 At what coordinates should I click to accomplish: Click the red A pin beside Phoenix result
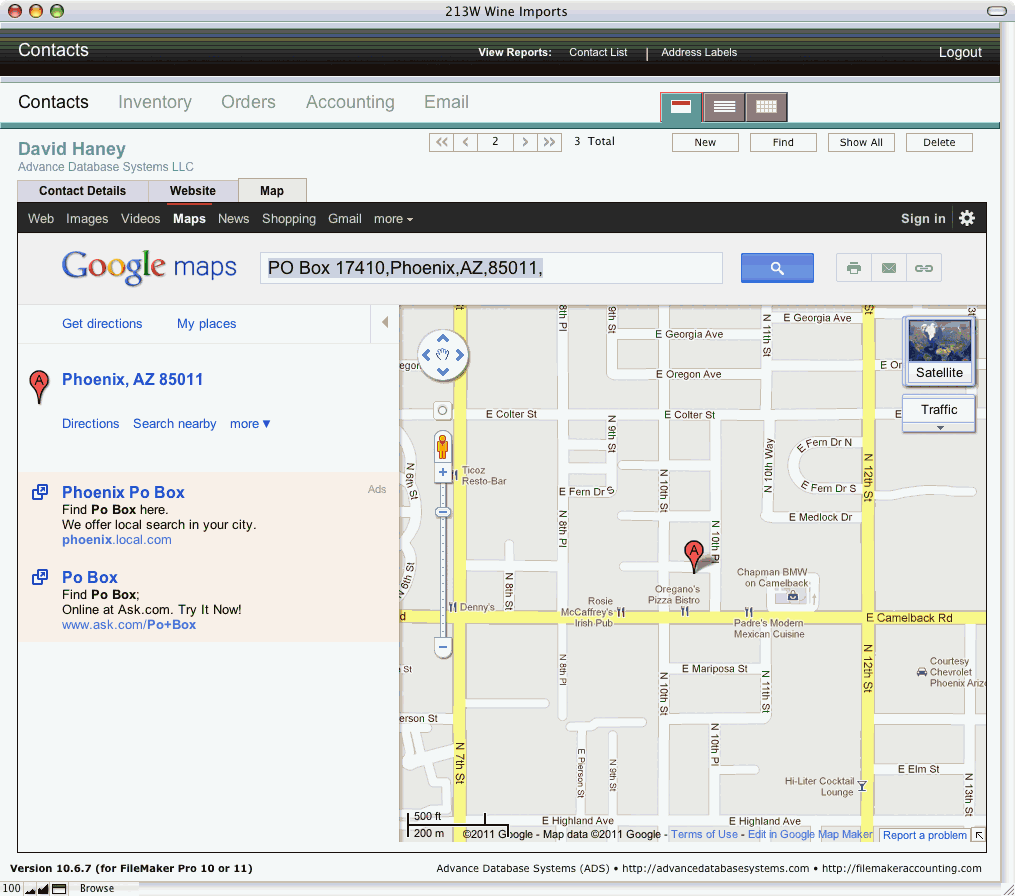coord(39,386)
